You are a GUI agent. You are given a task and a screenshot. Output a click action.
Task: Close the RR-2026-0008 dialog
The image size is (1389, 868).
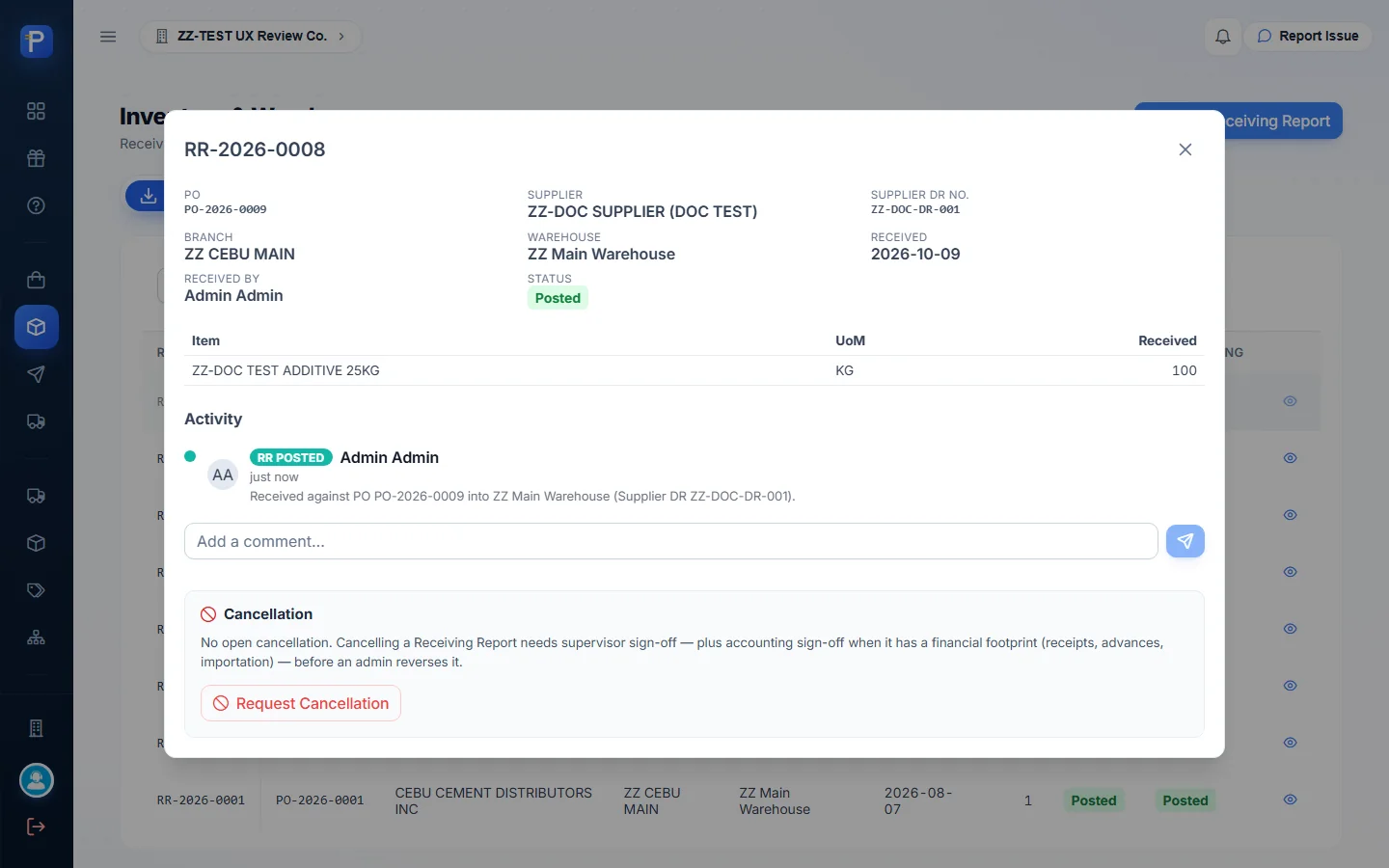[x=1185, y=149]
